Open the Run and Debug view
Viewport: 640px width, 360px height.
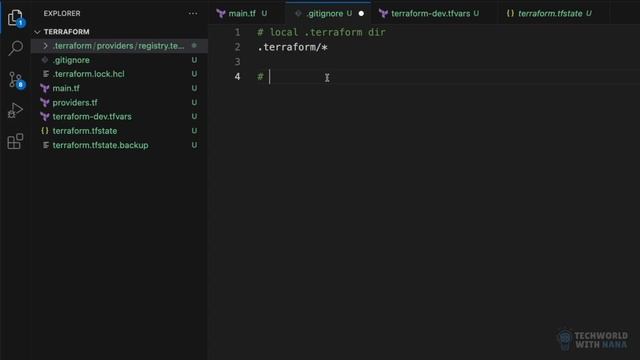16,110
